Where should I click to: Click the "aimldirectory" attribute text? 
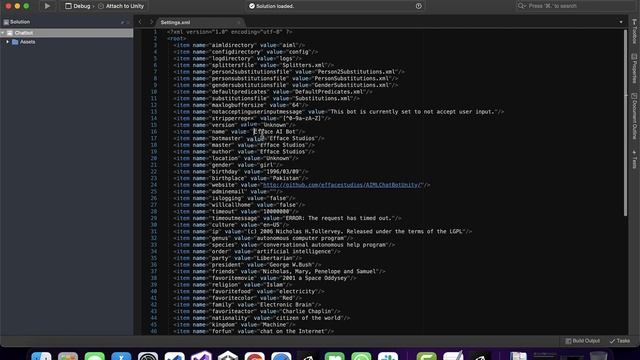tap(232, 45)
